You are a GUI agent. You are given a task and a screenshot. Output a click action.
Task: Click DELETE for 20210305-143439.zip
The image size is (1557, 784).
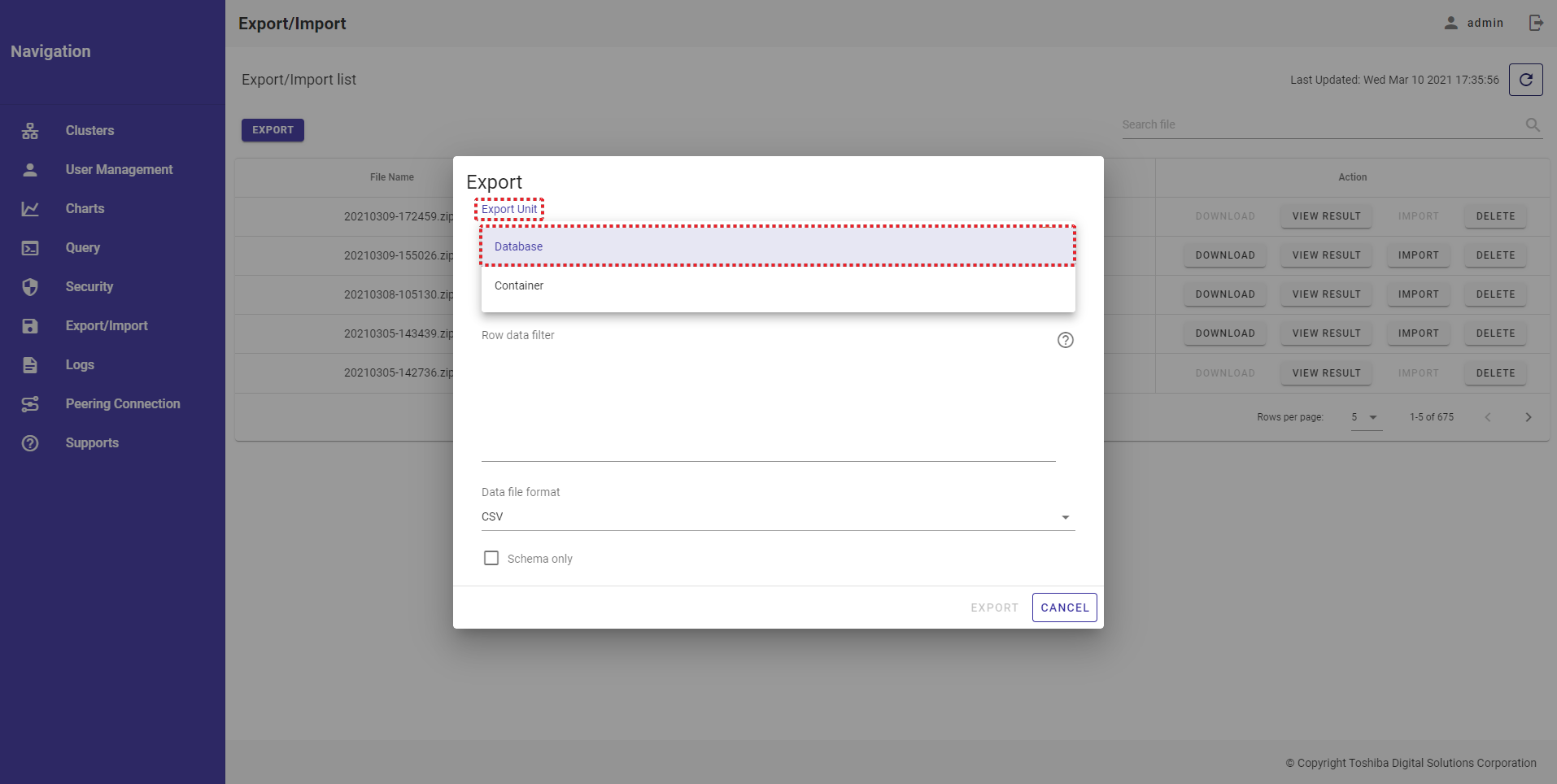pos(1495,333)
